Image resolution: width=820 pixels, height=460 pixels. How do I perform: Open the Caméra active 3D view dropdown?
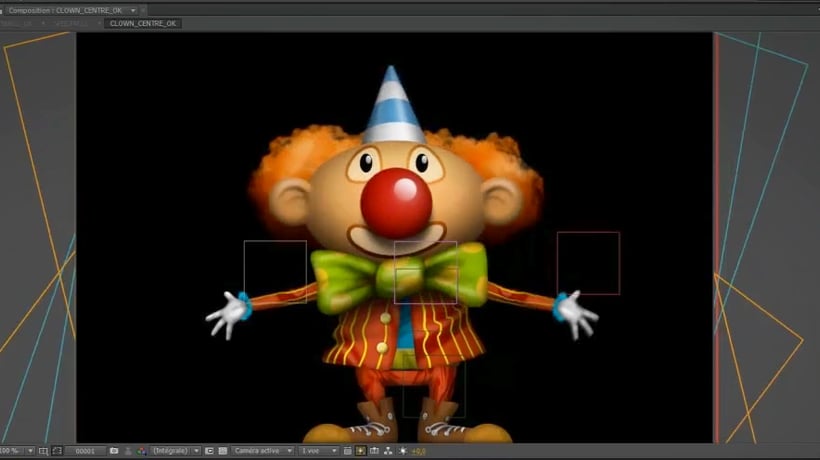click(262, 450)
